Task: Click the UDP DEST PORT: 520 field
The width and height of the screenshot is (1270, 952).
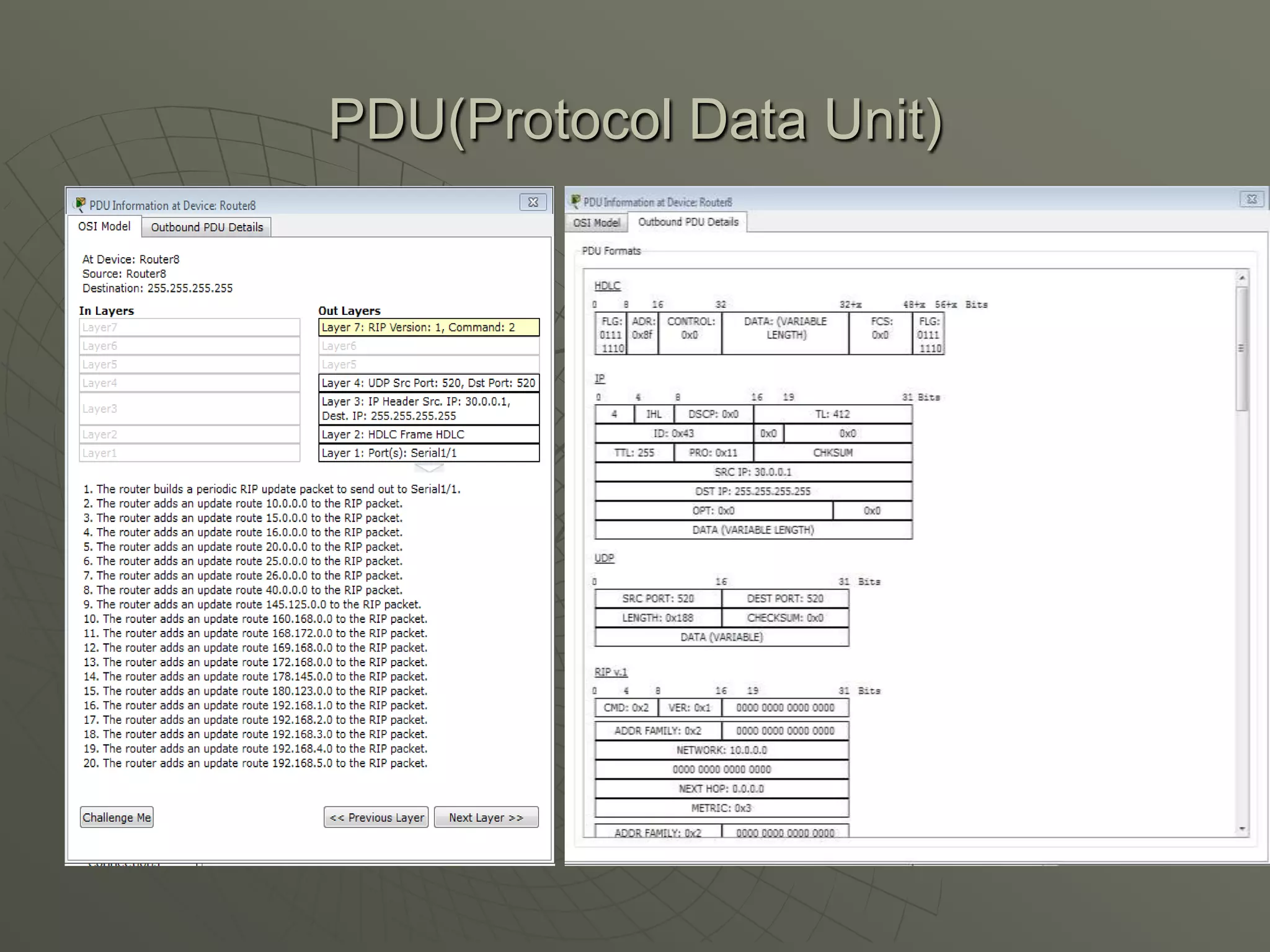Action: click(x=786, y=598)
